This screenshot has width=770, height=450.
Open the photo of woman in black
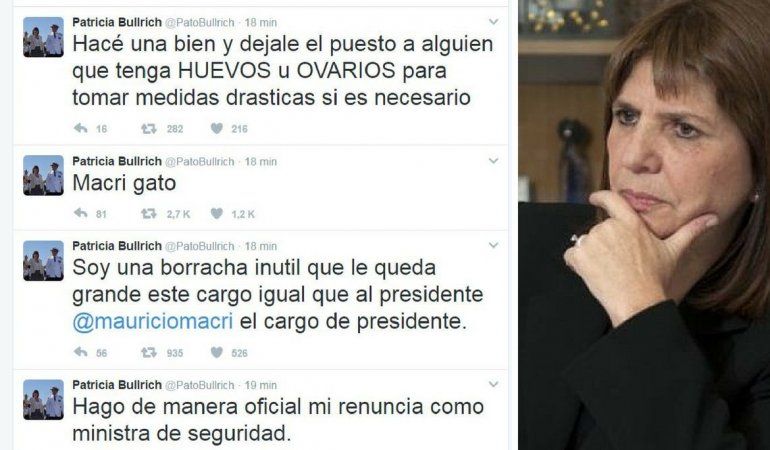pyautogui.click(x=644, y=225)
